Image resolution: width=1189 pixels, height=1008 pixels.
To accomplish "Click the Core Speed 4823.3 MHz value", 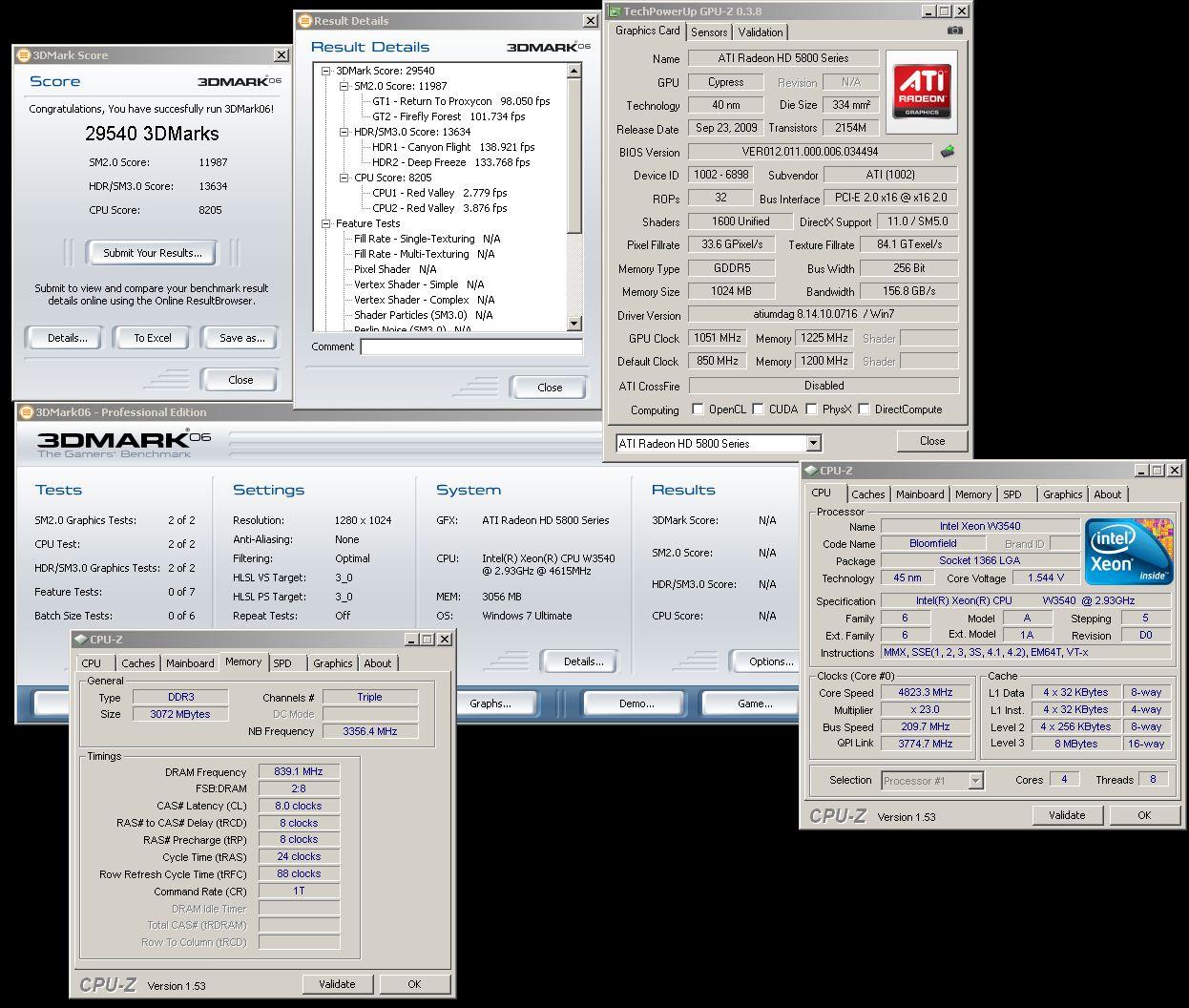I will coord(925,693).
